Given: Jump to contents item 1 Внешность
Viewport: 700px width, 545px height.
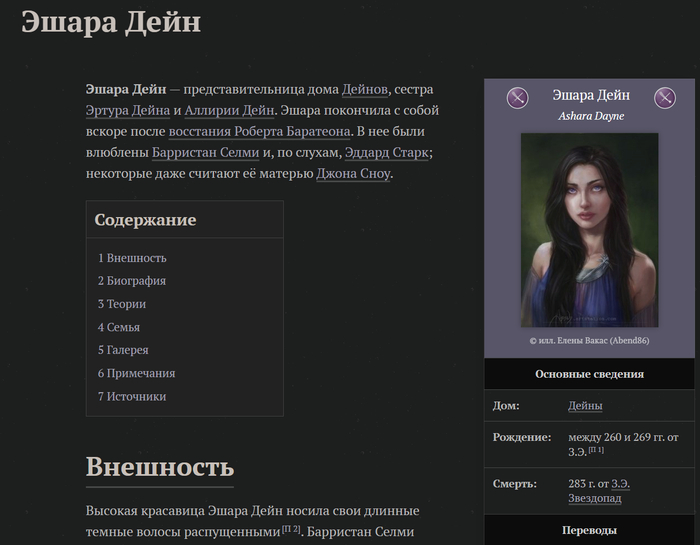Looking at the screenshot, I should pos(132,258).
